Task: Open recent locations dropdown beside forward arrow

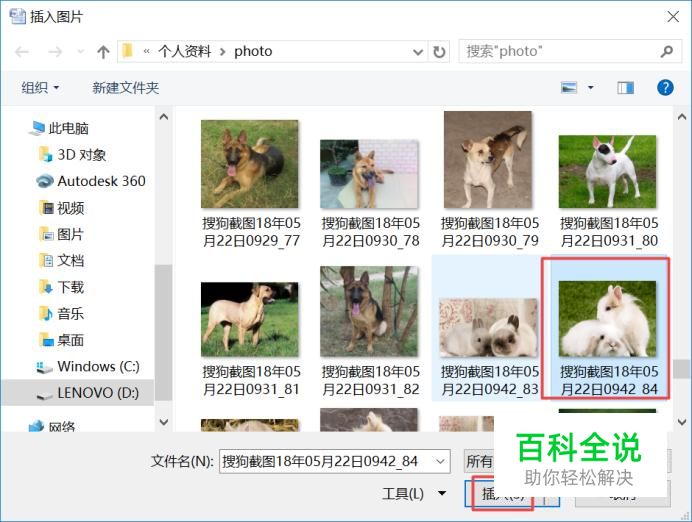Action: pos(80,52)
